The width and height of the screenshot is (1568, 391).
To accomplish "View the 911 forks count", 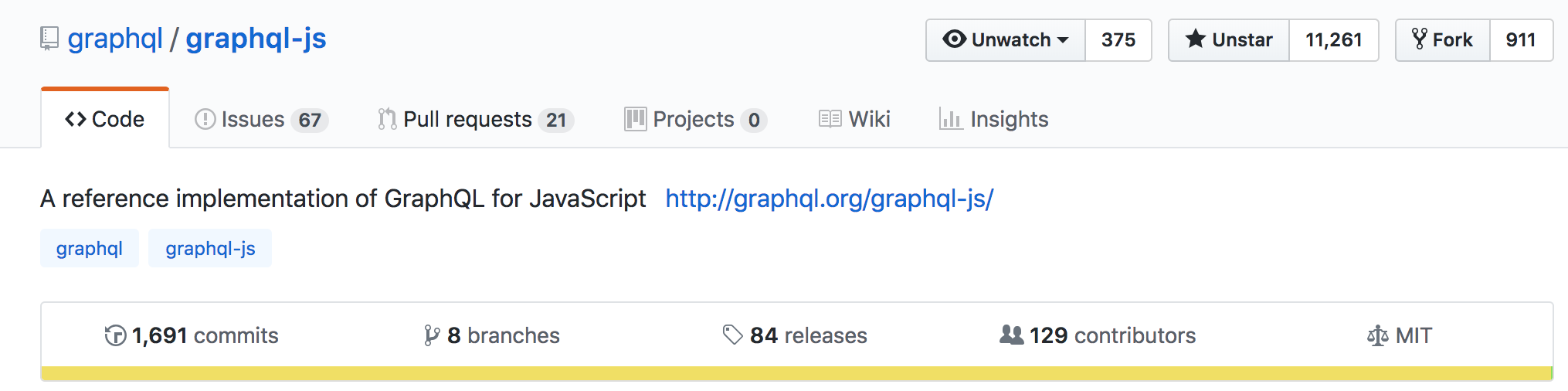I will coord(1521,40).
